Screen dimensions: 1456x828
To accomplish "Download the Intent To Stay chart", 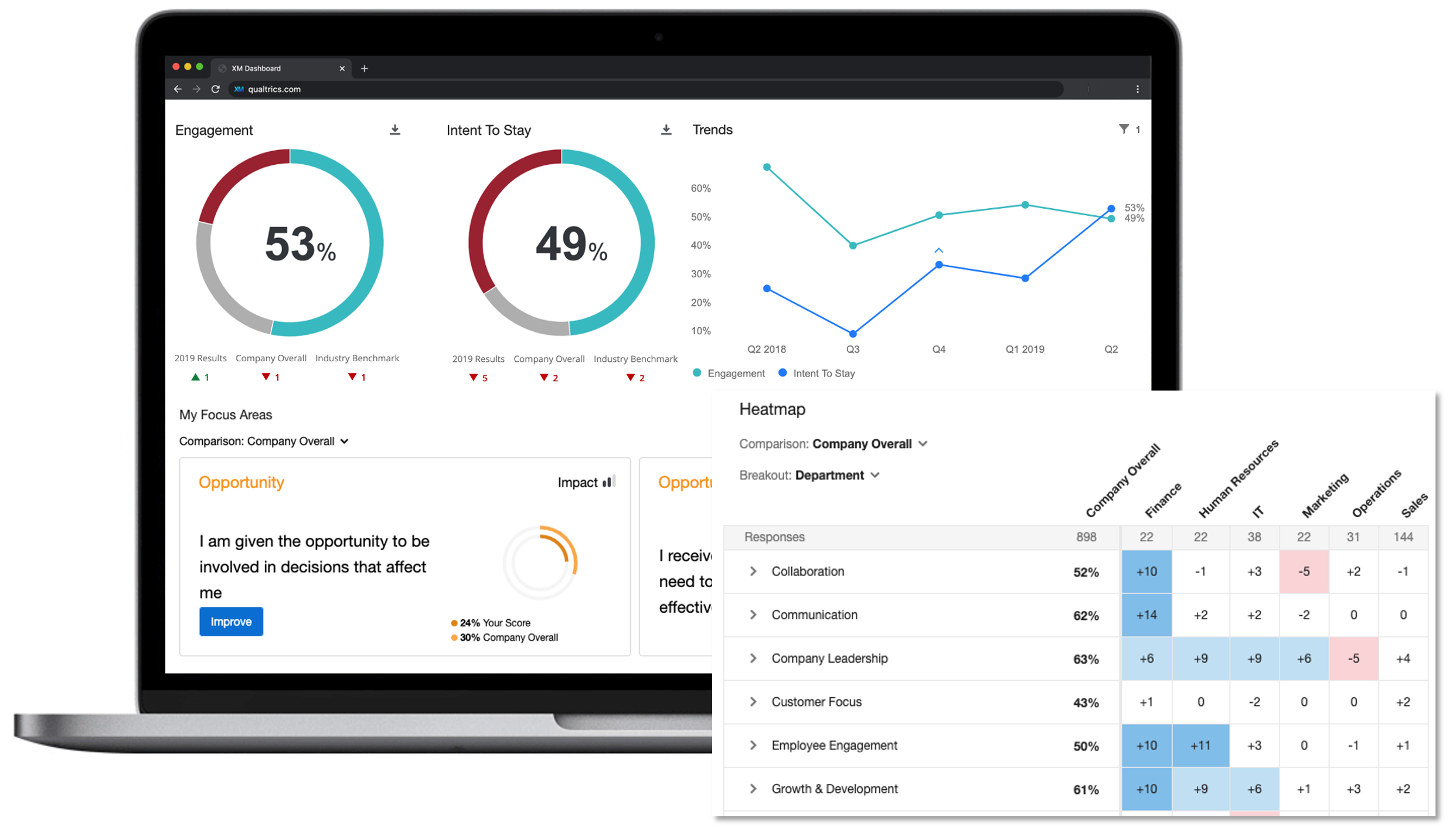I will pyautogui.click(x=666, y=130).
